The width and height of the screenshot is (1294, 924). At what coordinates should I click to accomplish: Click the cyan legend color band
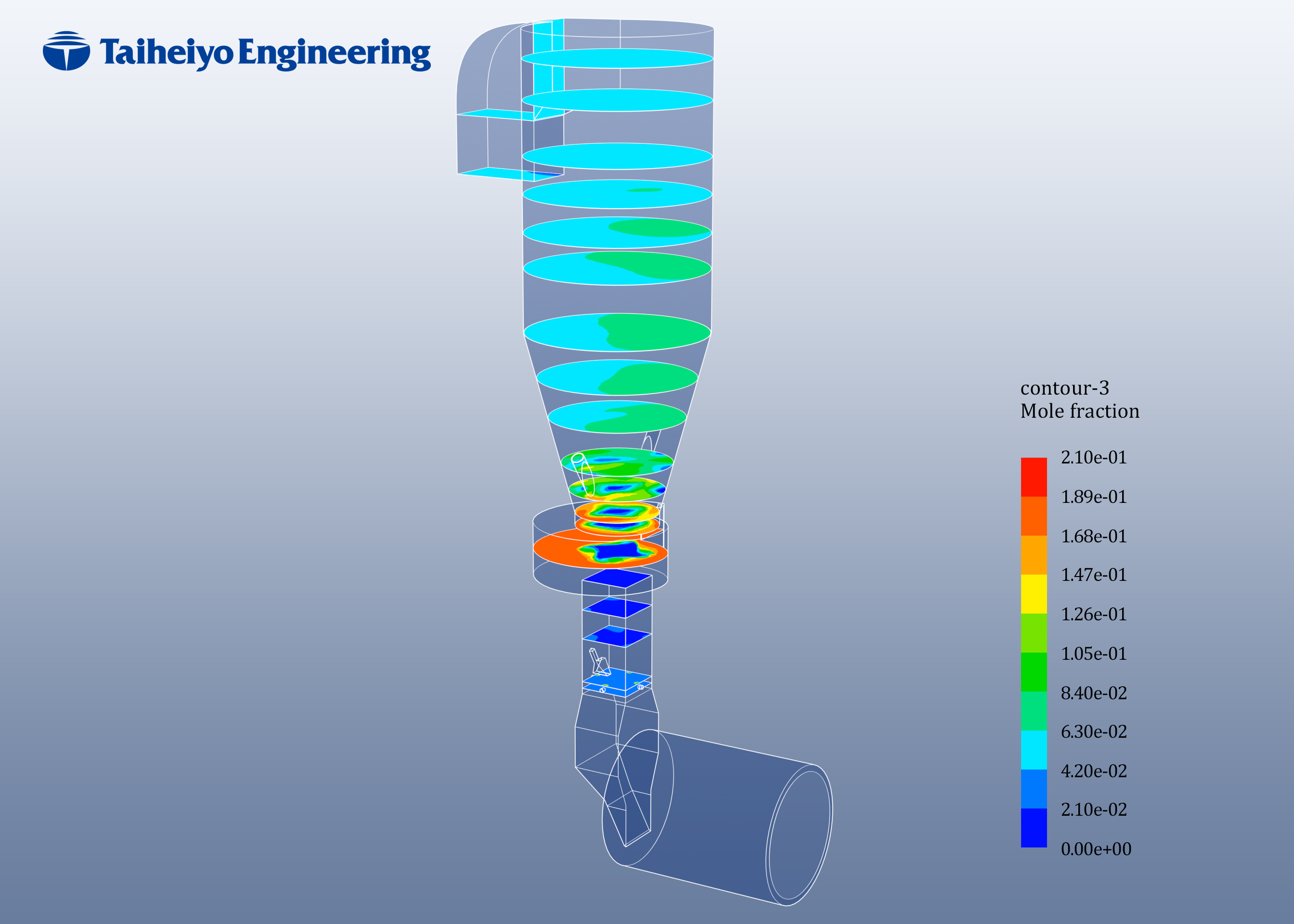1034,750
